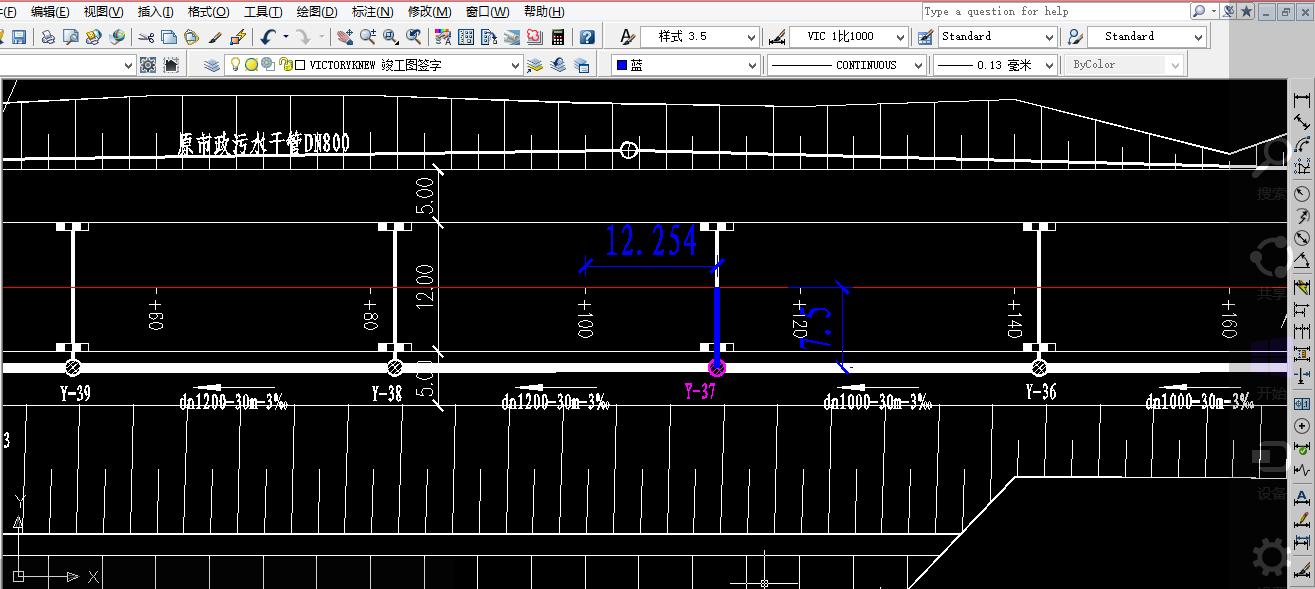Toggle layer on/off lightbulb icon

tap(235, 65)
